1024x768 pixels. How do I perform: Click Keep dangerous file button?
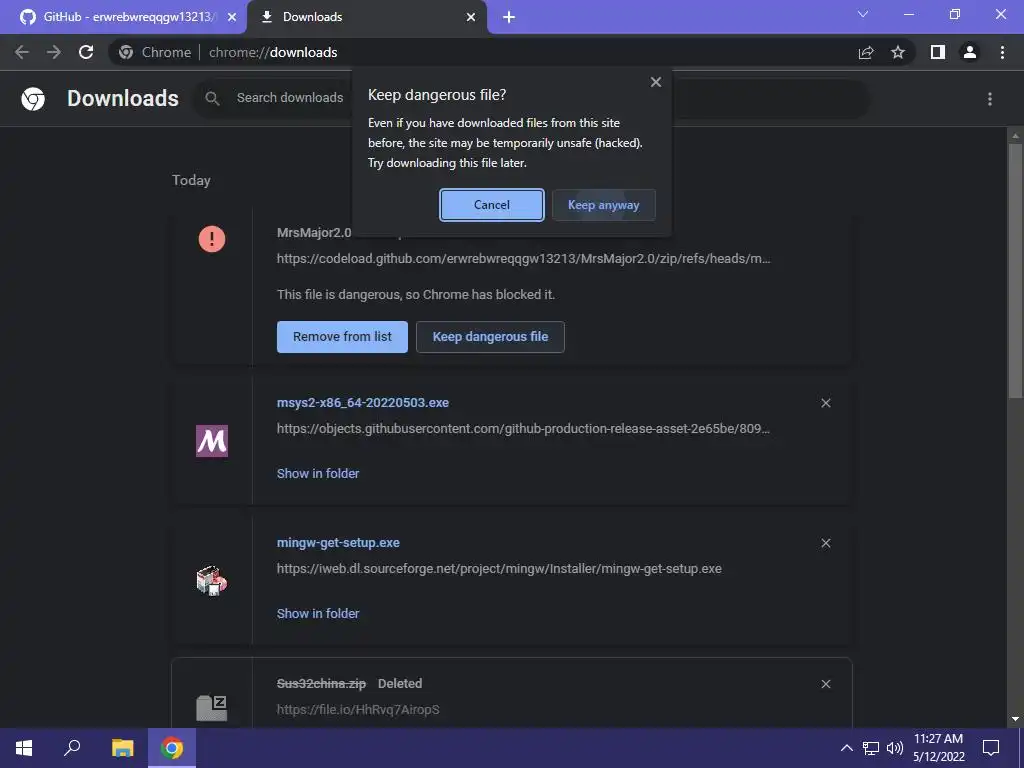pyautogui.click(x=490, y=337)
